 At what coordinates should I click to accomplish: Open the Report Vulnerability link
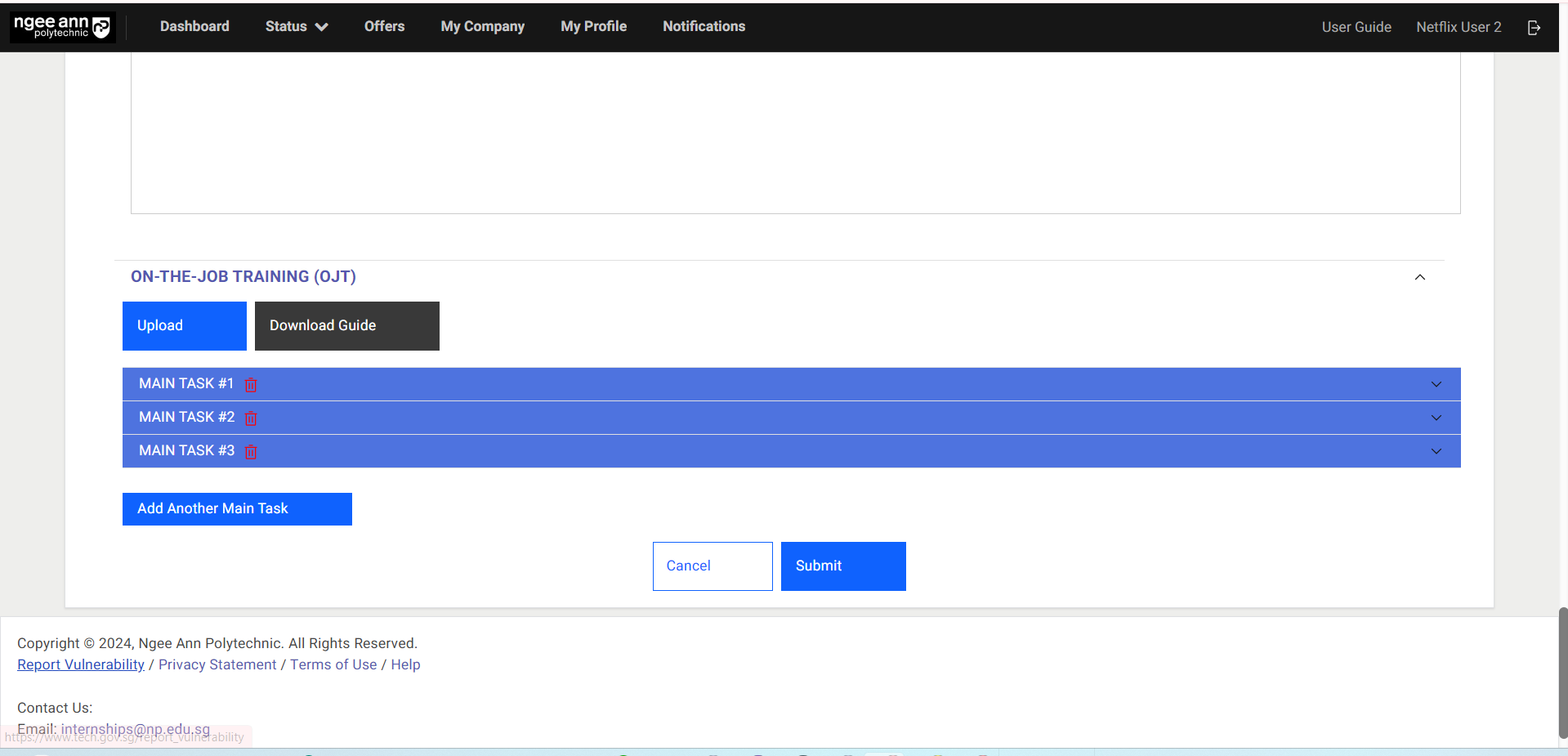point(81,665)
